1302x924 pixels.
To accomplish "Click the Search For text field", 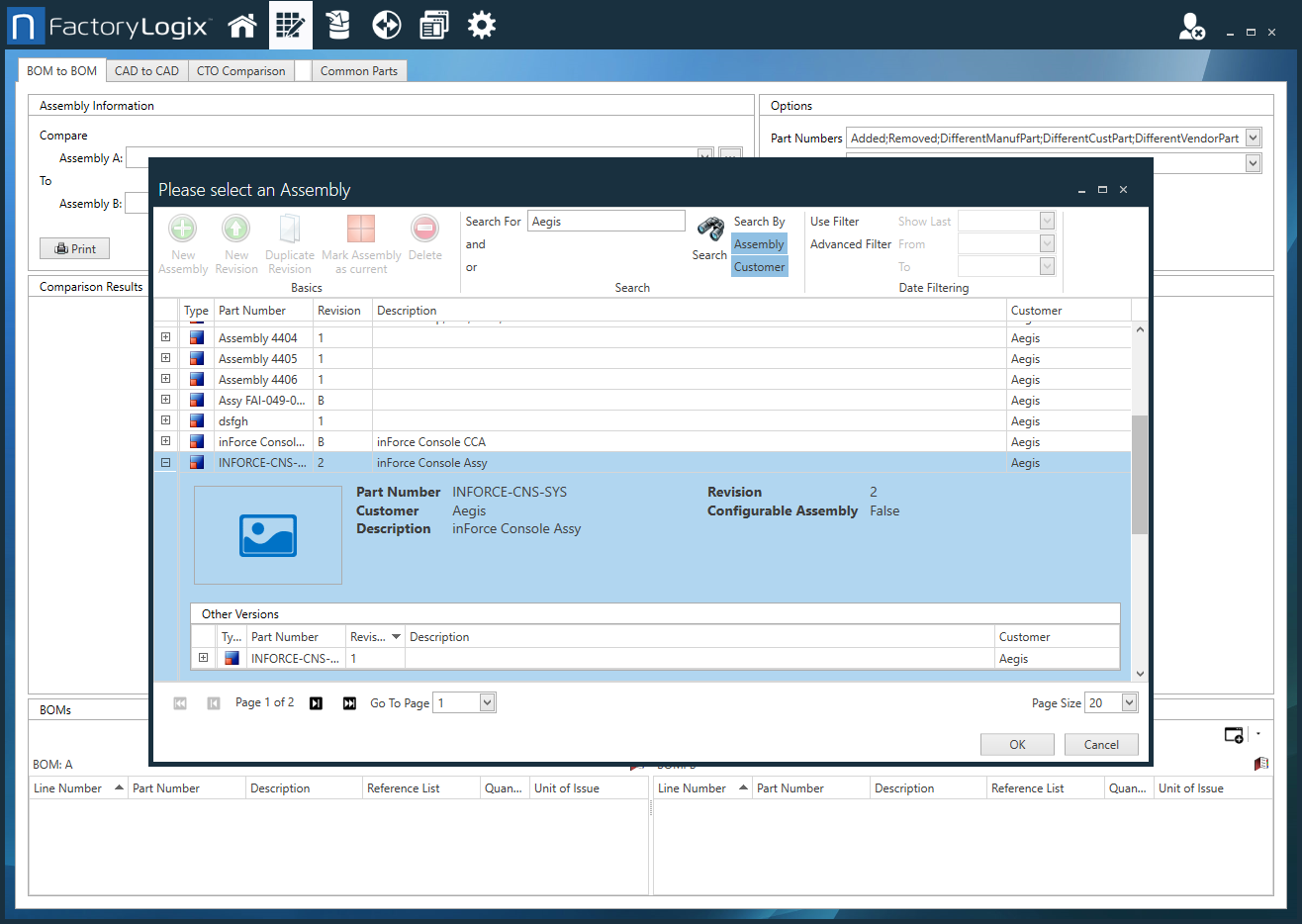I will pos(605,222).
